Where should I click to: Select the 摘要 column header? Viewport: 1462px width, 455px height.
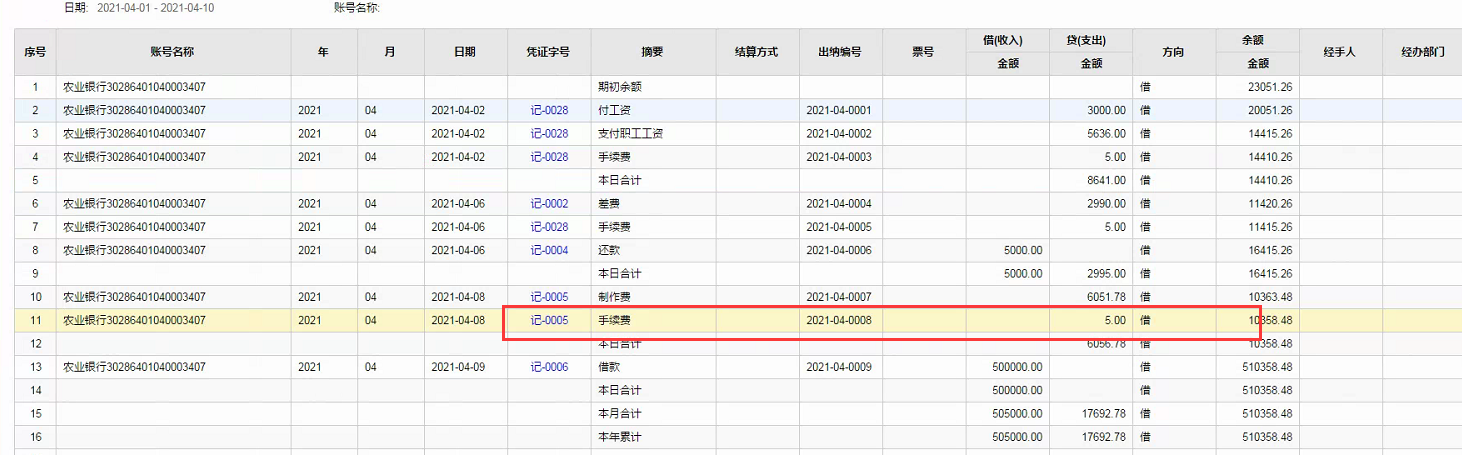click(653, 52)
